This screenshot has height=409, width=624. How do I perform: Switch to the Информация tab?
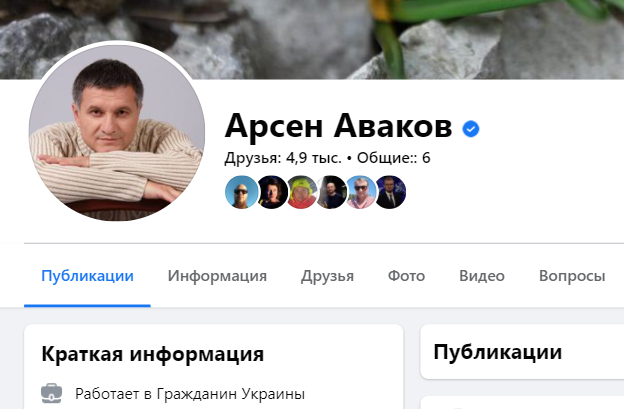(217, 276)
